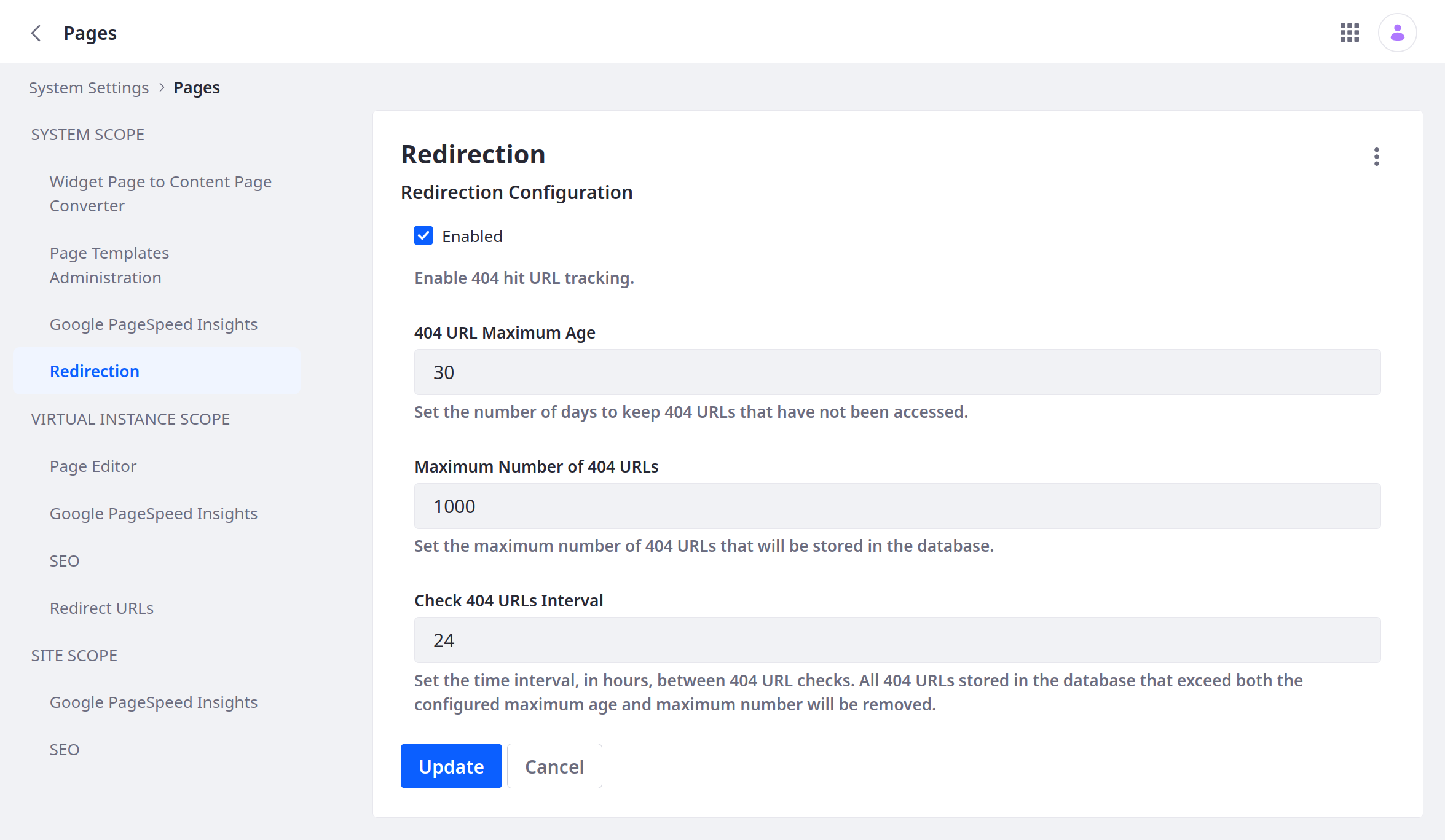Image resolution: width=1445 pixels, height=840 pixels.
Task: Open Redirect URLs settings
Action: 102,607
